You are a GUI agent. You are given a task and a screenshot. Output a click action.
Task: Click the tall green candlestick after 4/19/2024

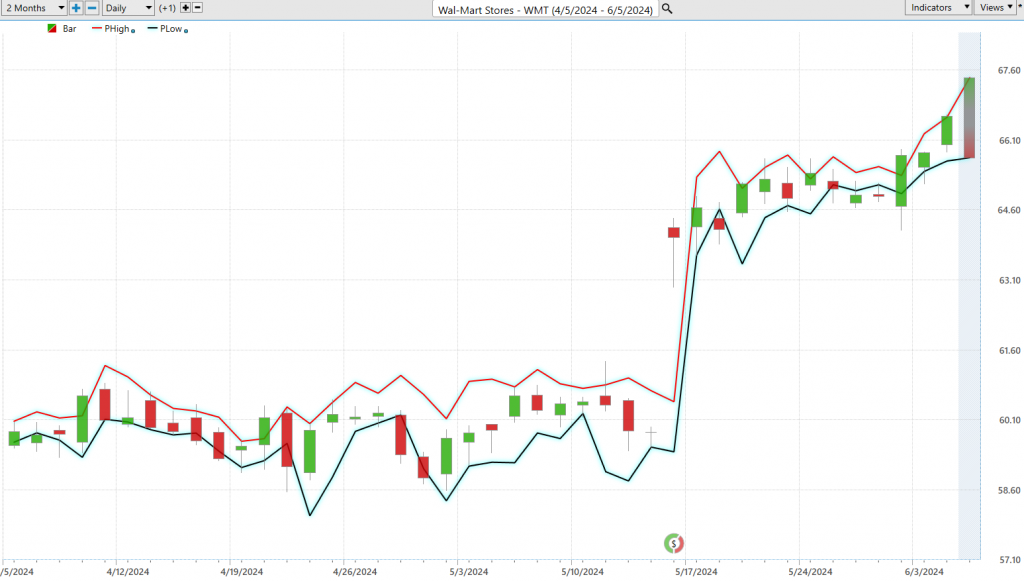pyautogui.click(x=310, y=451)
